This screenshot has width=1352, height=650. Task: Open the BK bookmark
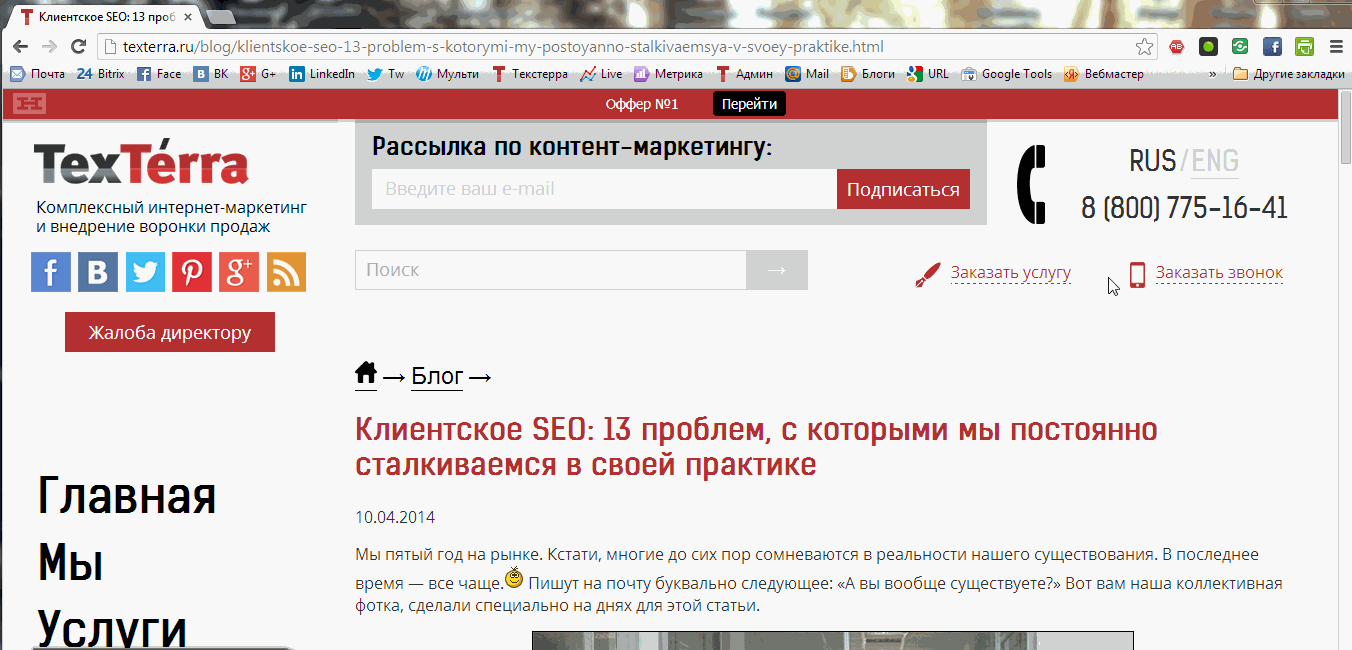coord(212,74)
